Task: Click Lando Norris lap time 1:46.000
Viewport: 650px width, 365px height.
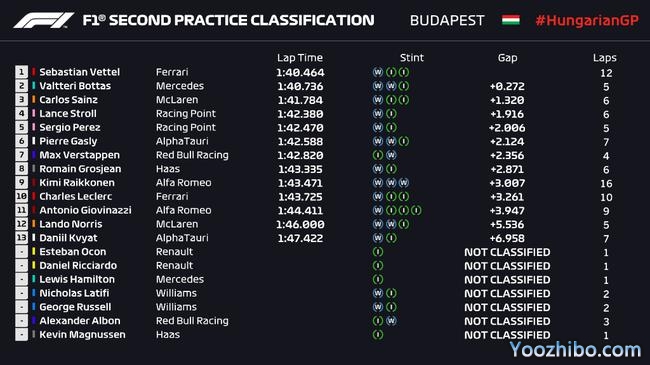Action: tap(300, 224)
